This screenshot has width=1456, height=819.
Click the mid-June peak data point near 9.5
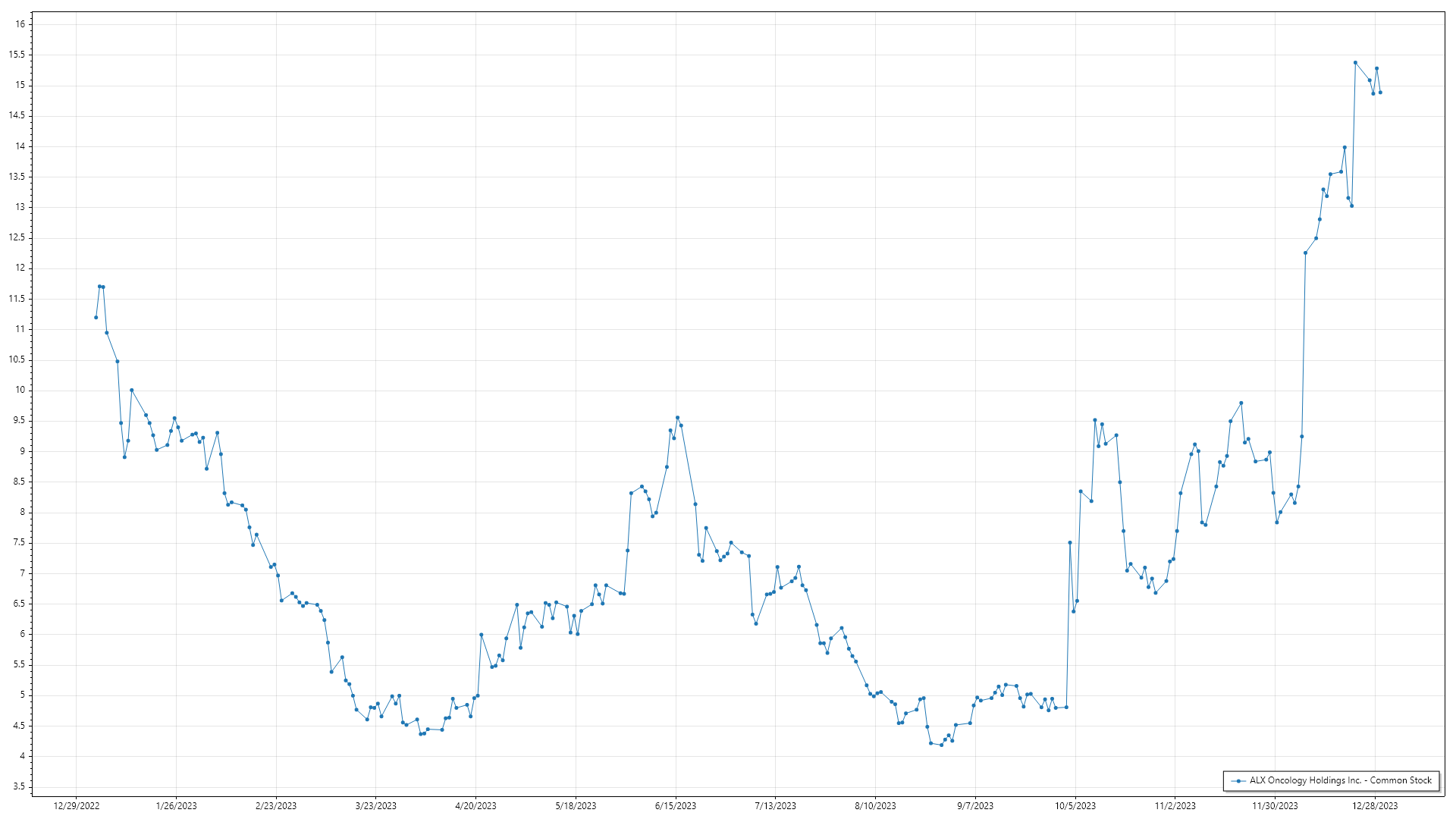677,418
